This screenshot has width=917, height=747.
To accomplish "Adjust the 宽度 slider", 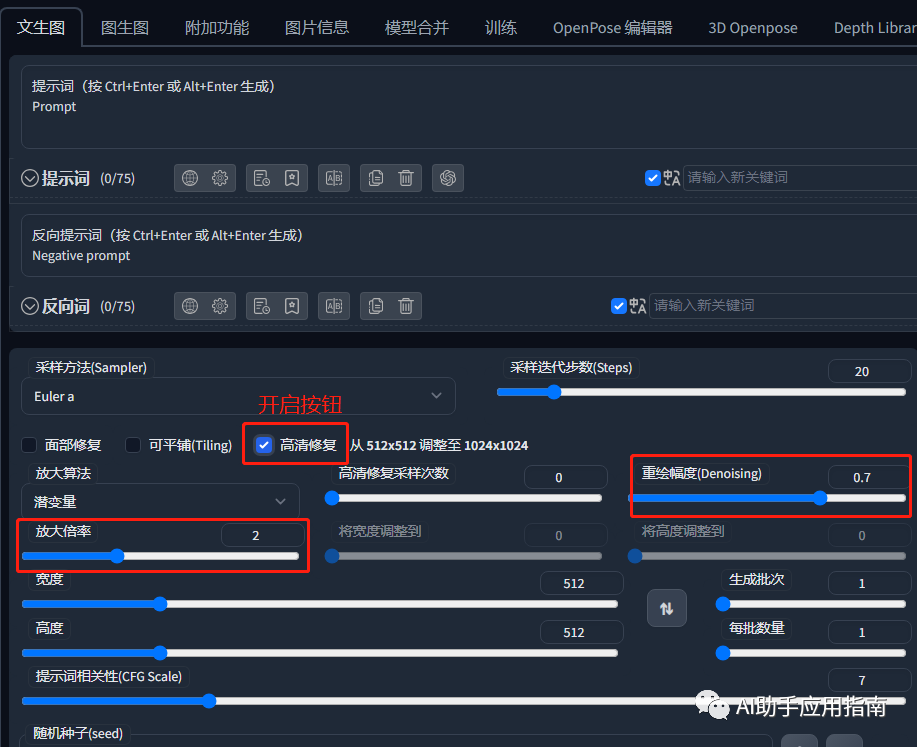I will [320, 604].
